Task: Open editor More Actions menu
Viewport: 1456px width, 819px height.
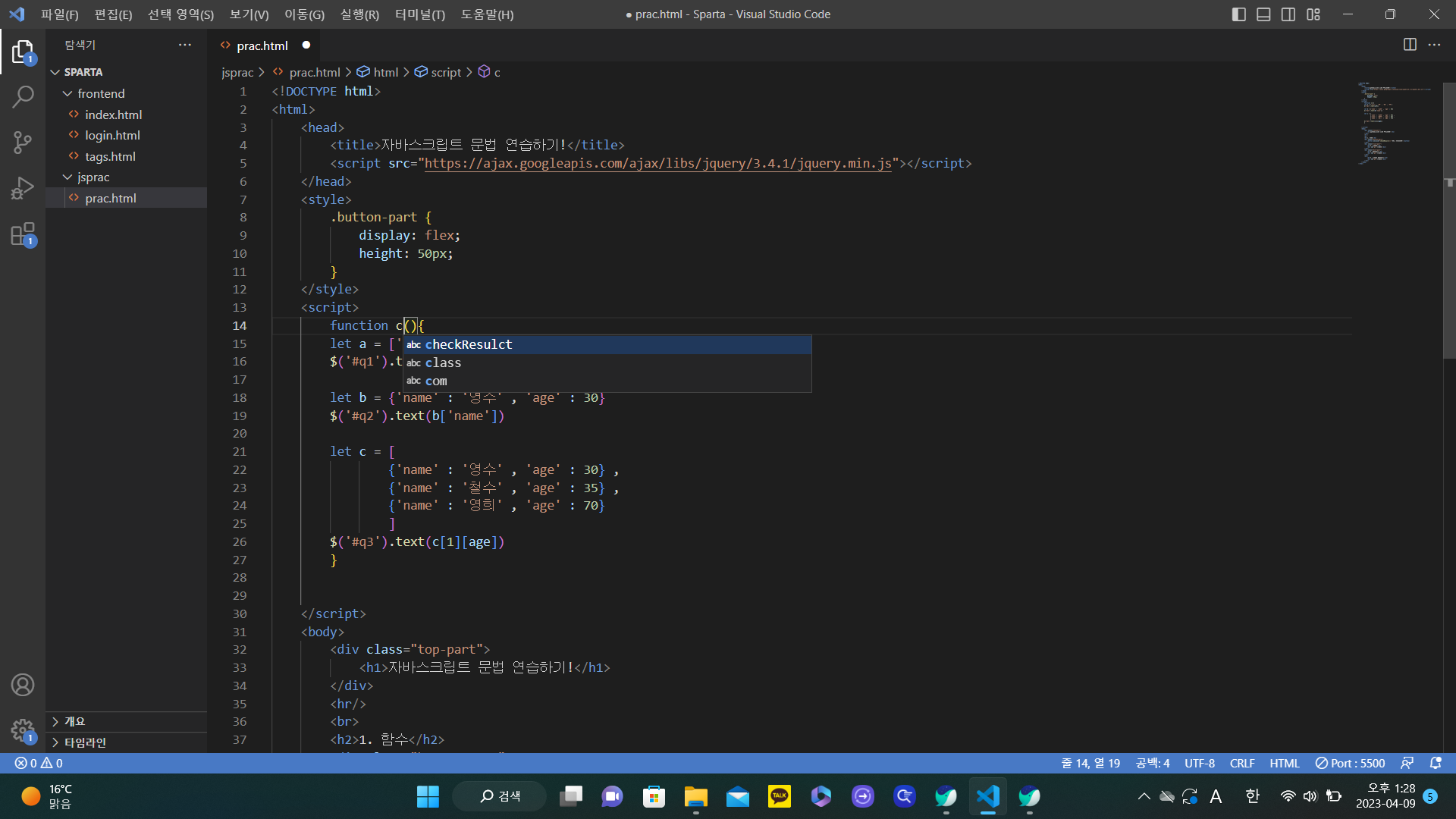Action: pos(1434,45)
